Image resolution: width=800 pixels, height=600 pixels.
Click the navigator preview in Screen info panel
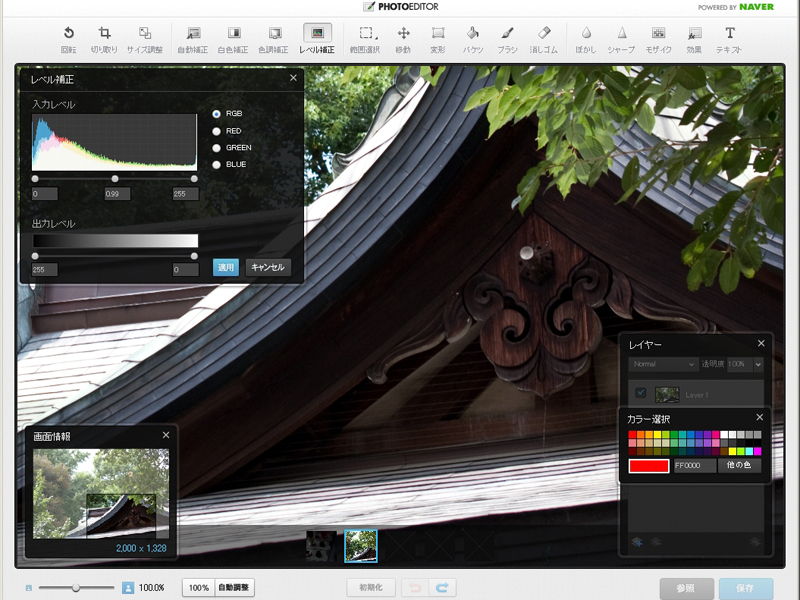(x=101, y=494)
